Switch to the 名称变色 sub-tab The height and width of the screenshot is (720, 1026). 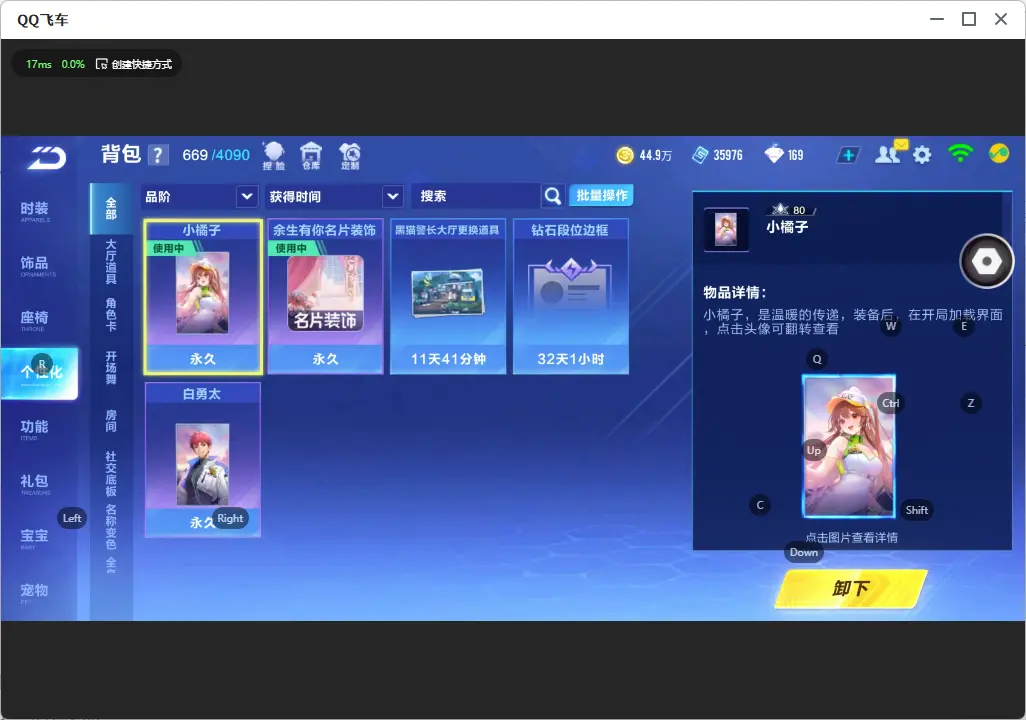coord(111,526)
